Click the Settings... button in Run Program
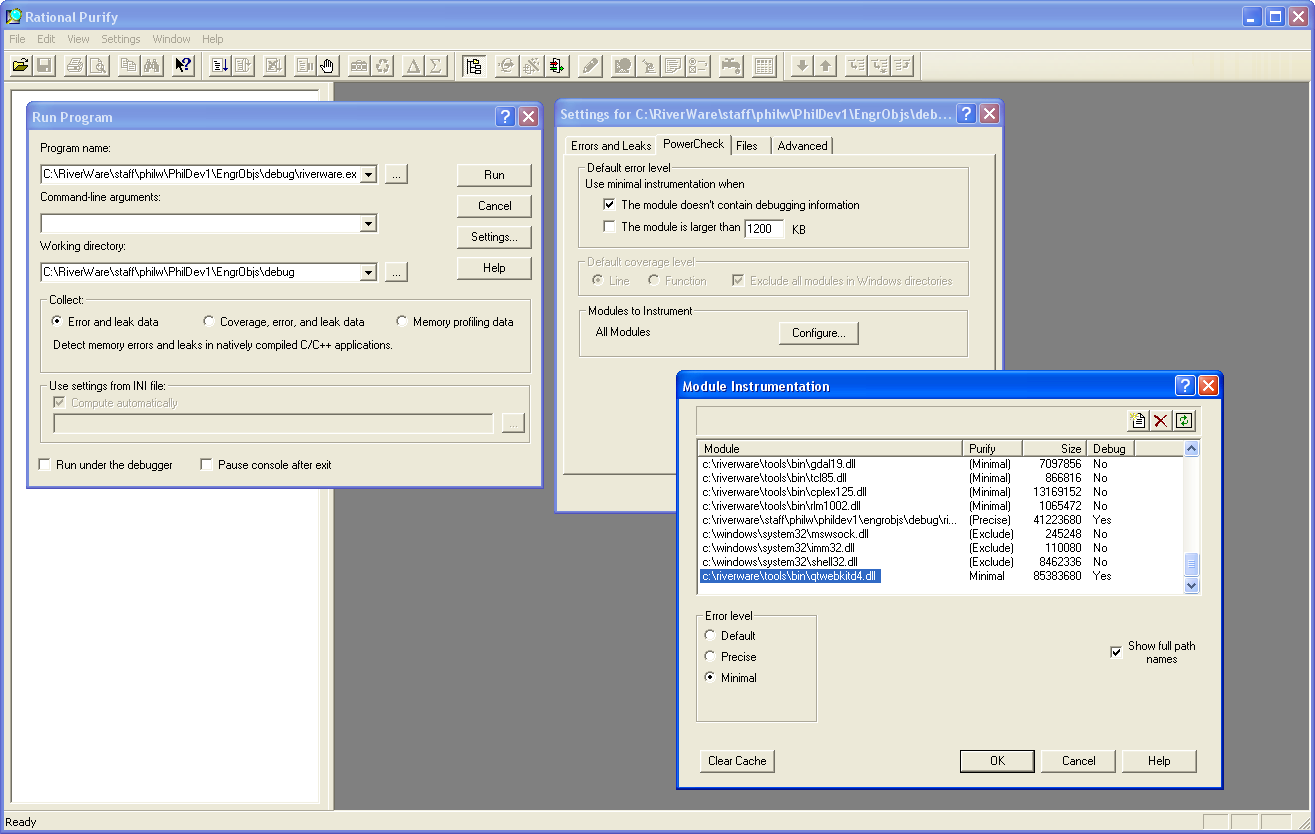This screenshot has height=834, width=1315. pos(494,237)
